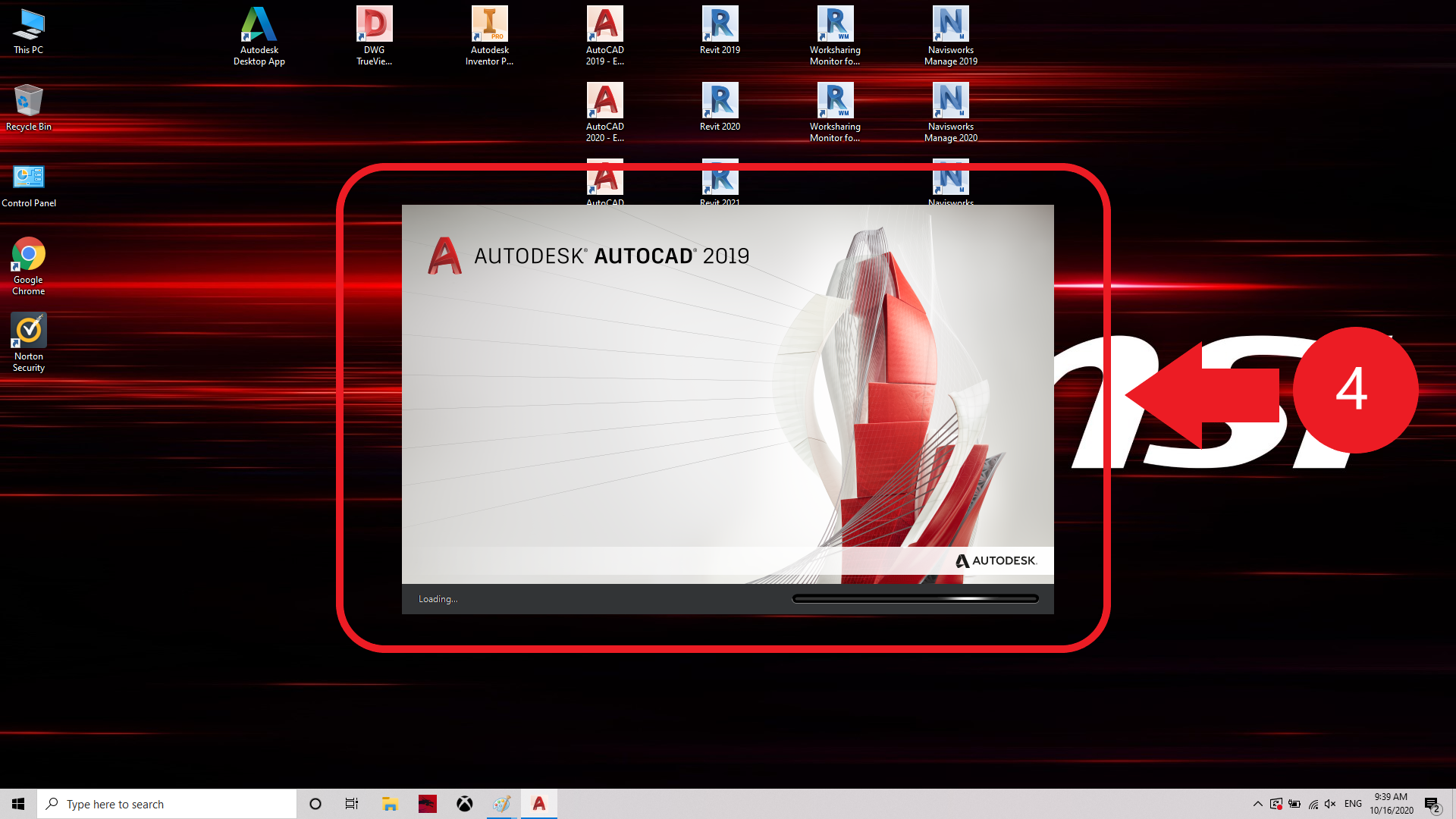The width and height of the screenshot is (1456, 819).
Task: Click the taskbar search box
Action: 167,804
